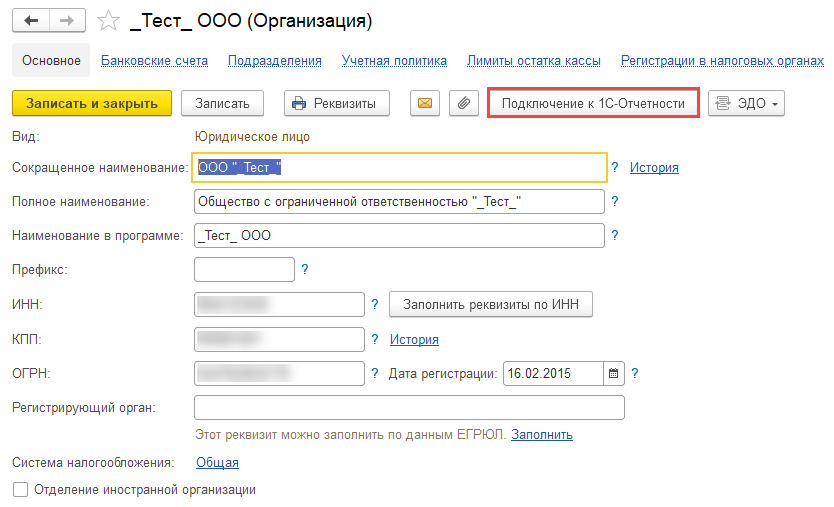Image resolution: width=834 pixels, height=507 pixels.
Task: Open Регистрации в налоговых органах tab
Action: coord(722,61)
